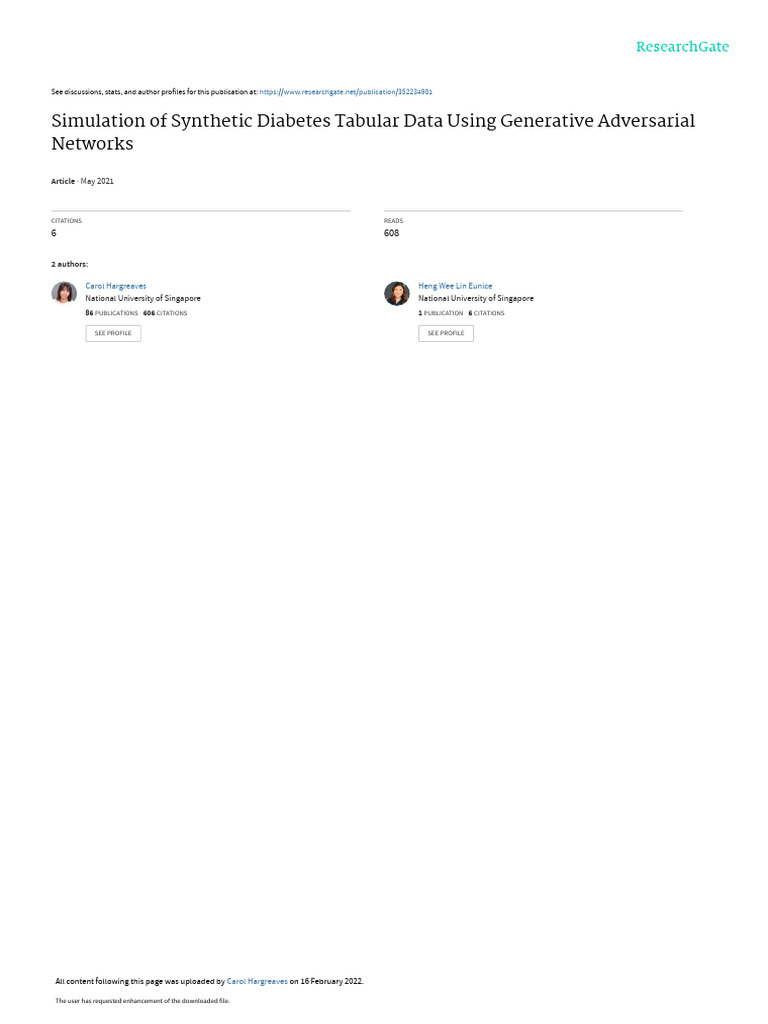
Task: Click the CITATIONS count 6 in the stats row
Action: tap(54, 233)
